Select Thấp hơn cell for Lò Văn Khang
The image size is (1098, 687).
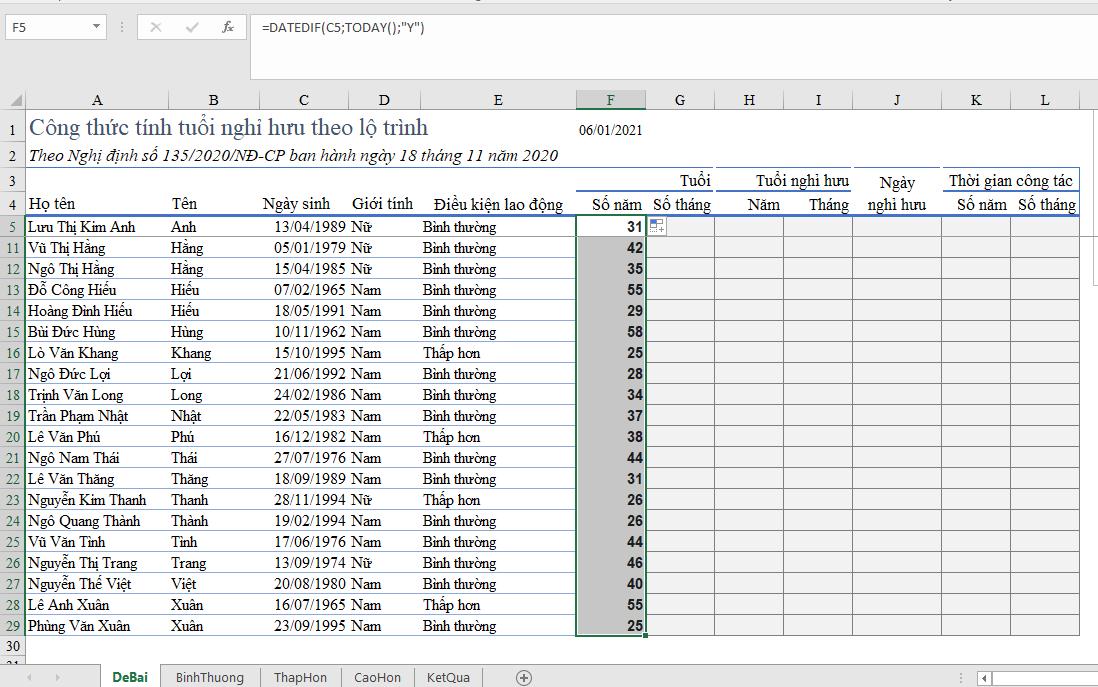[498, 353]
